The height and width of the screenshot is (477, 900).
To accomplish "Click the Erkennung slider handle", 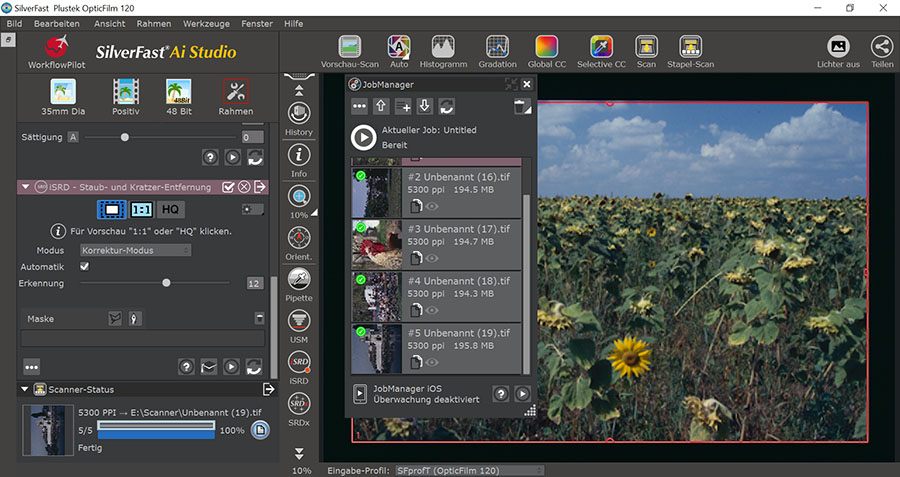I will (166, 283).
